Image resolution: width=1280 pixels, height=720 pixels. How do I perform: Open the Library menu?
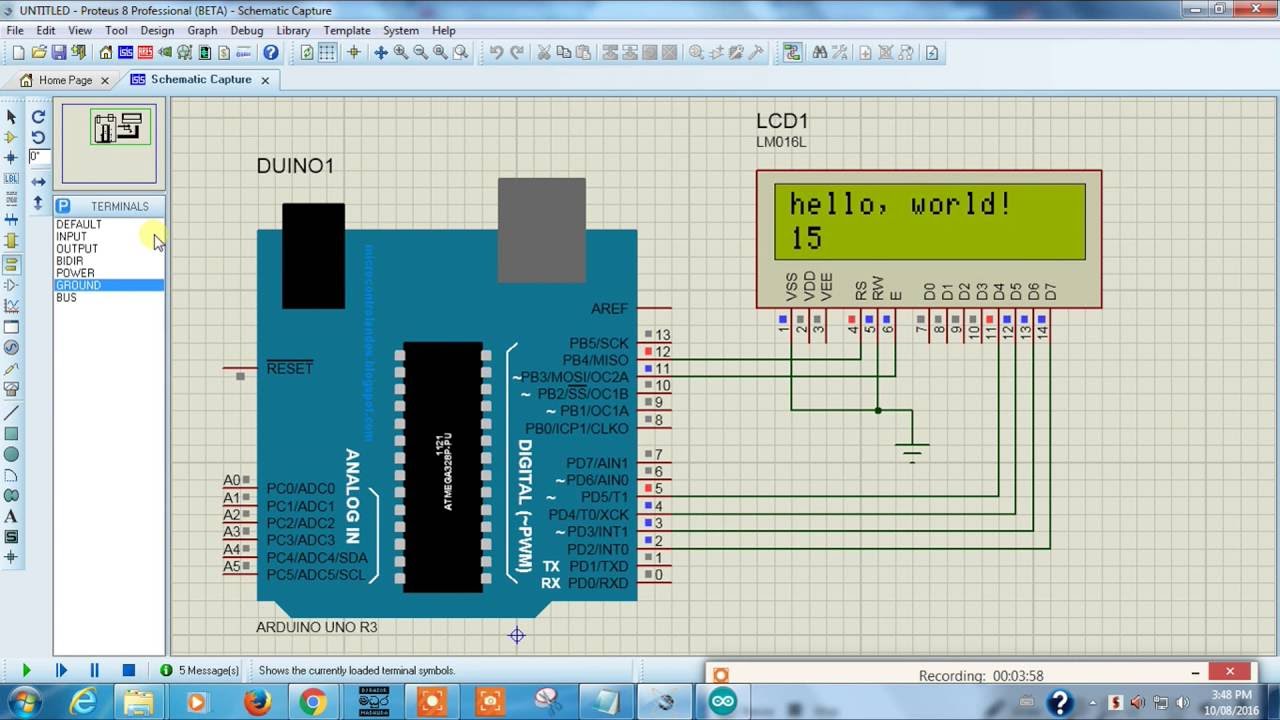293,31
